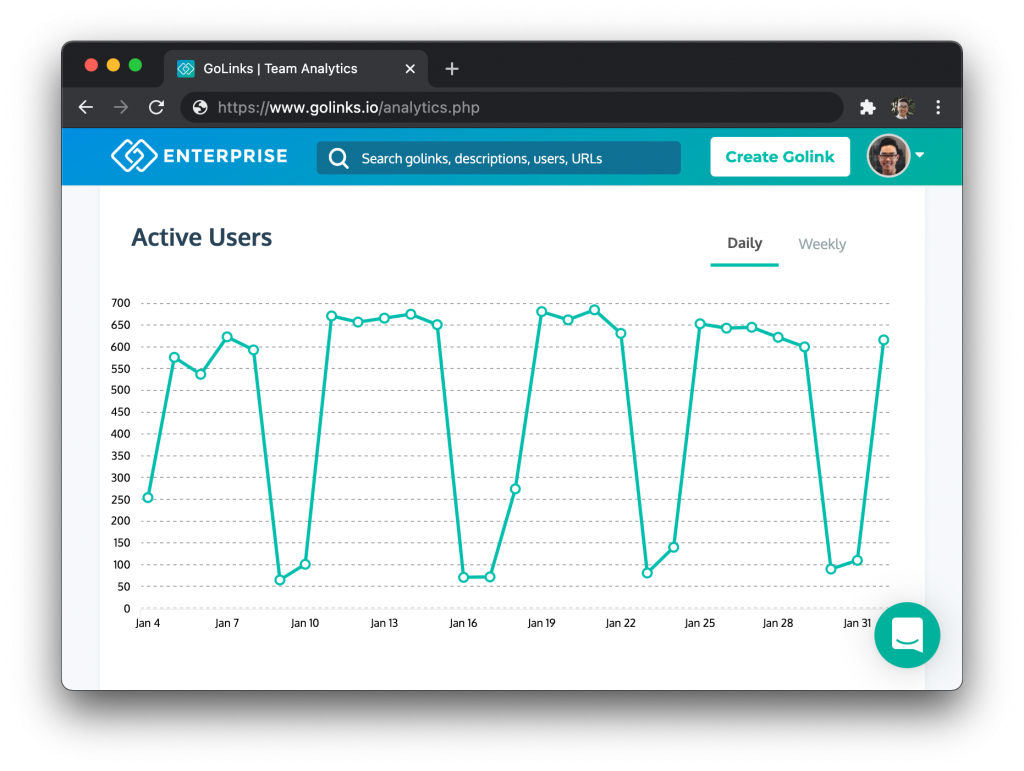The width and height of the screenshot is (1024, 771).
Task: Click the site information globe icon in address bar
Action: [x=199, y=107]
